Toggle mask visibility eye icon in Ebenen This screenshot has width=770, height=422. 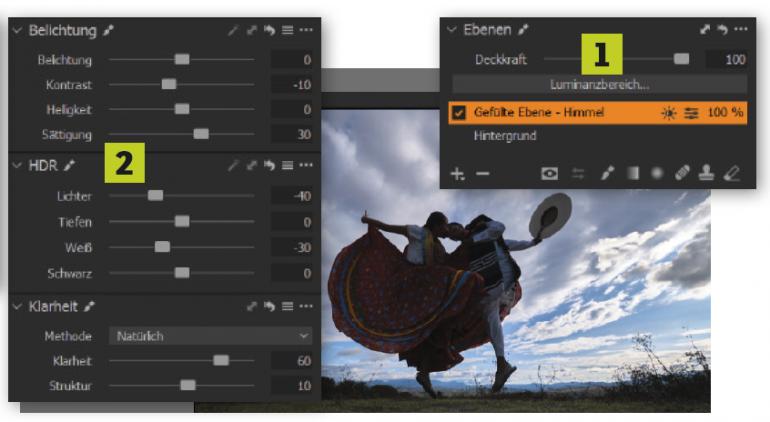click(549, 173)
